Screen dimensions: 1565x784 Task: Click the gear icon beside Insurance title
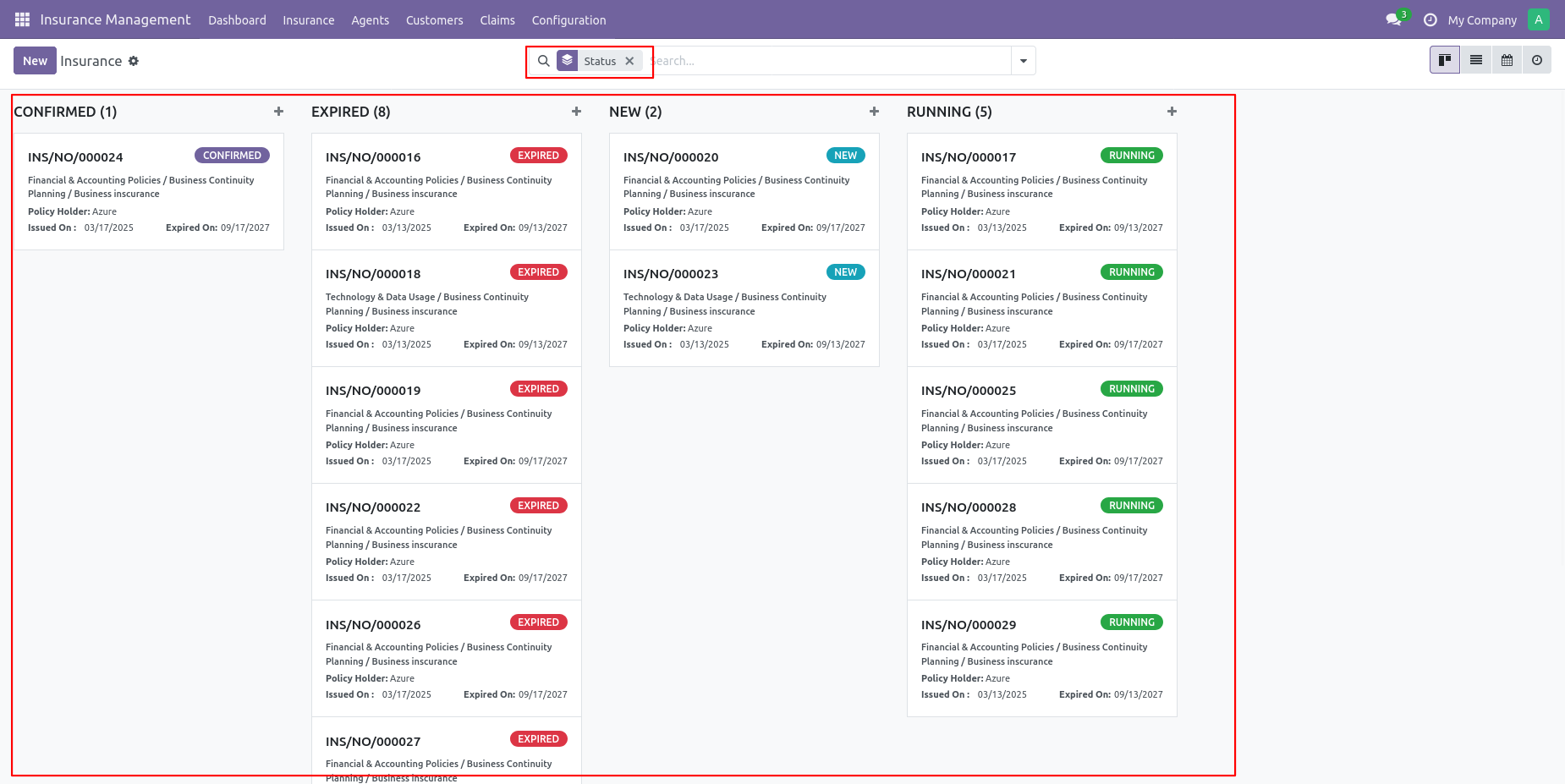[134, 61]
